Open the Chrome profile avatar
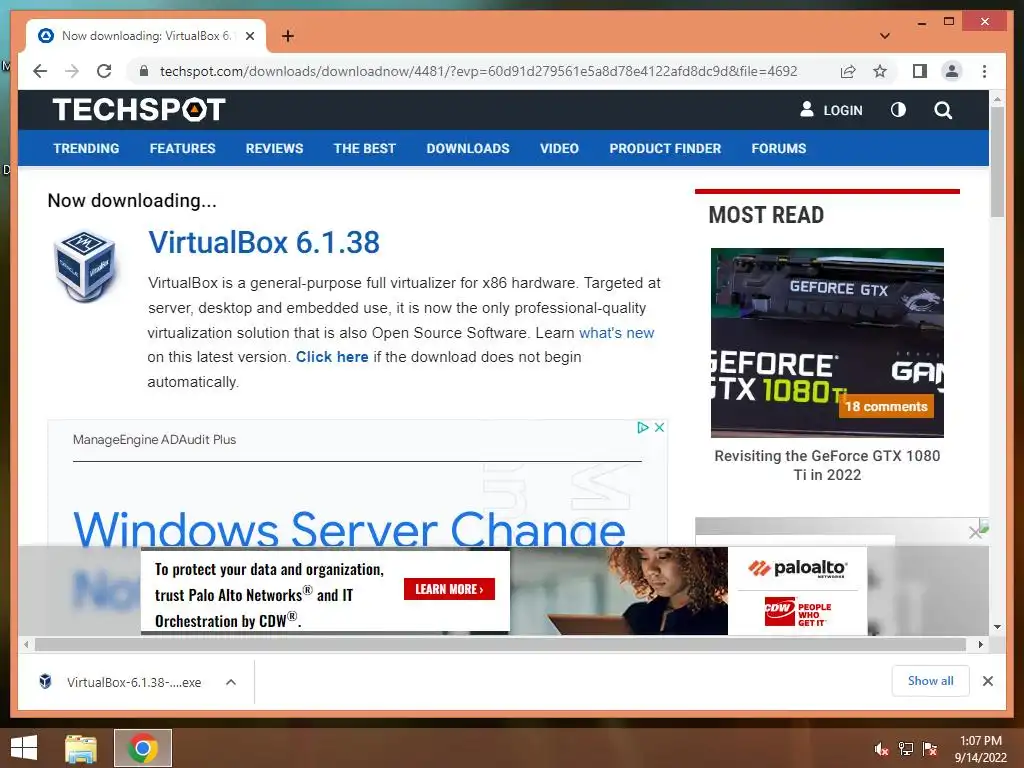The image size is (1024, 768). tap(952, 71)
